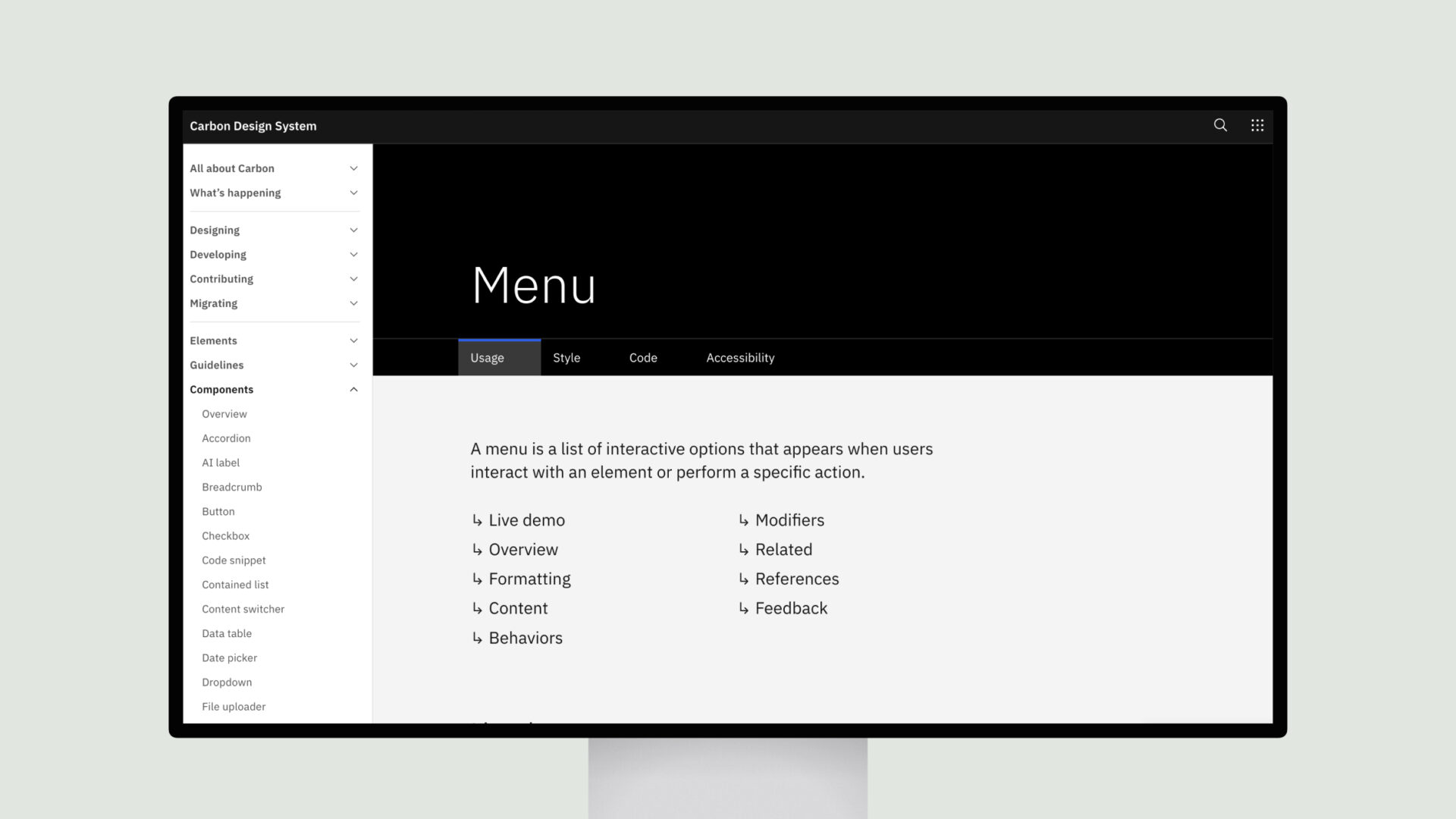Click the grid/apps icon in the top right
The image size is (1456, 819).
(1257, 125)
